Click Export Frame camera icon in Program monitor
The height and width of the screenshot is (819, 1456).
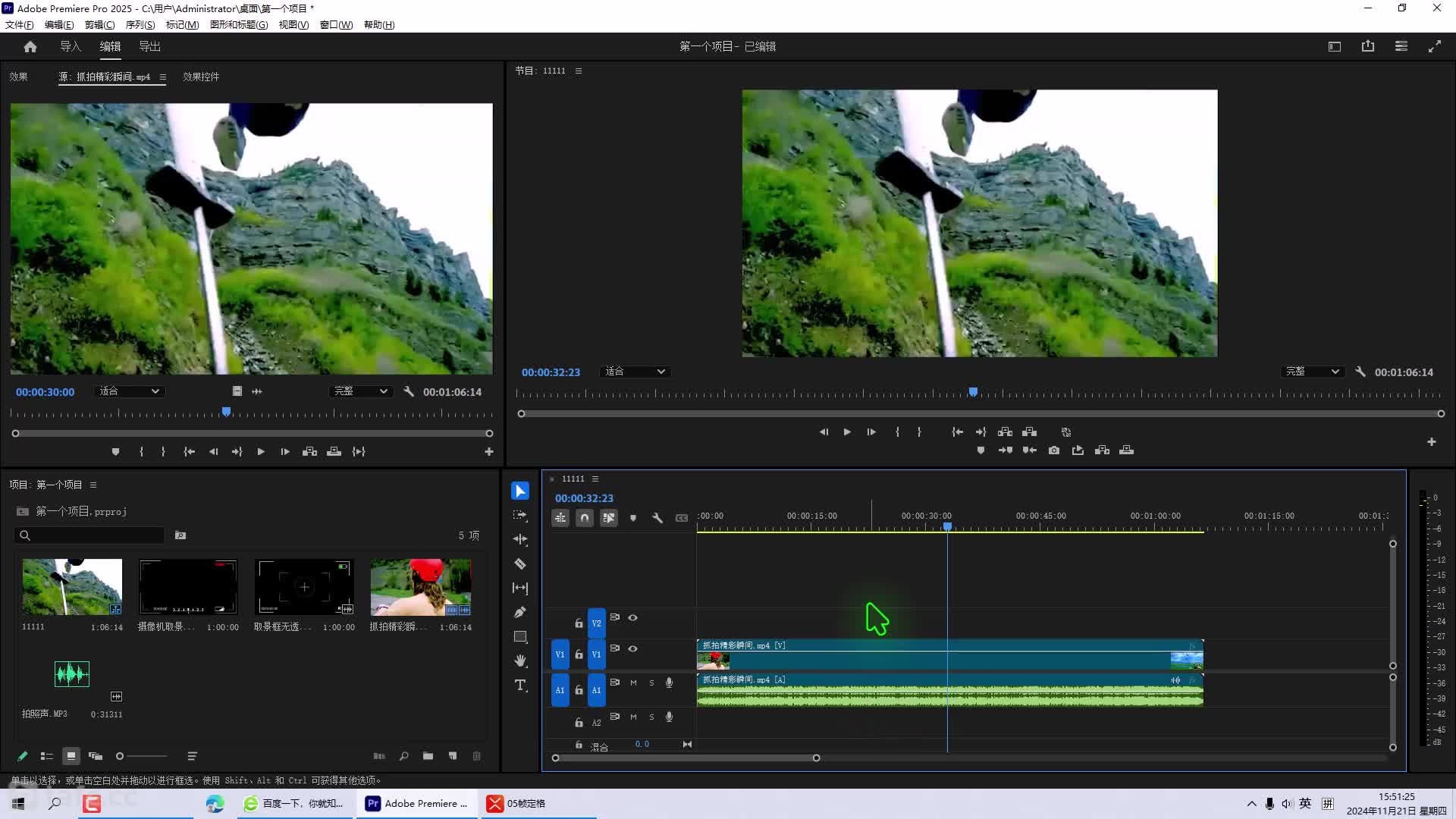pos(1054,450)
